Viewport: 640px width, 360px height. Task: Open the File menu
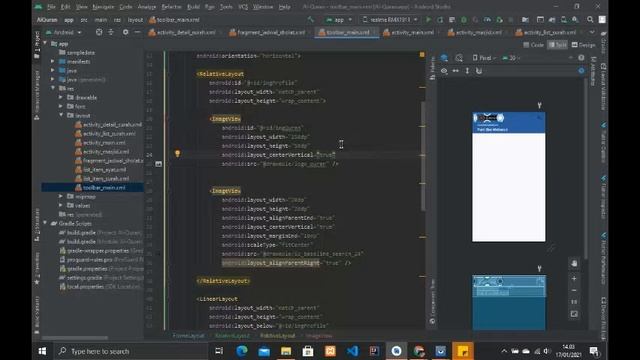[x=51, y=7]
